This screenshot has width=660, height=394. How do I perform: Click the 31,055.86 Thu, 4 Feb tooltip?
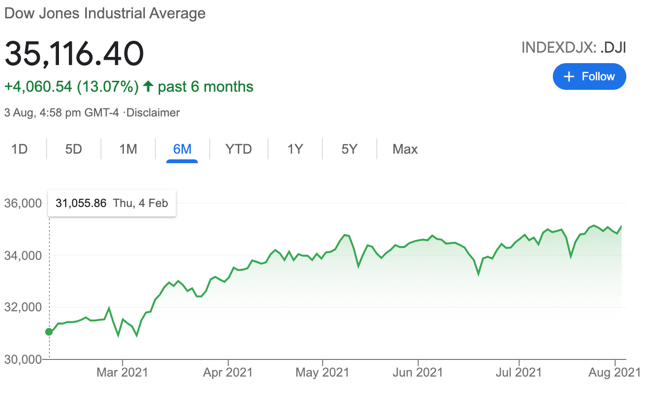pos(112,203)
